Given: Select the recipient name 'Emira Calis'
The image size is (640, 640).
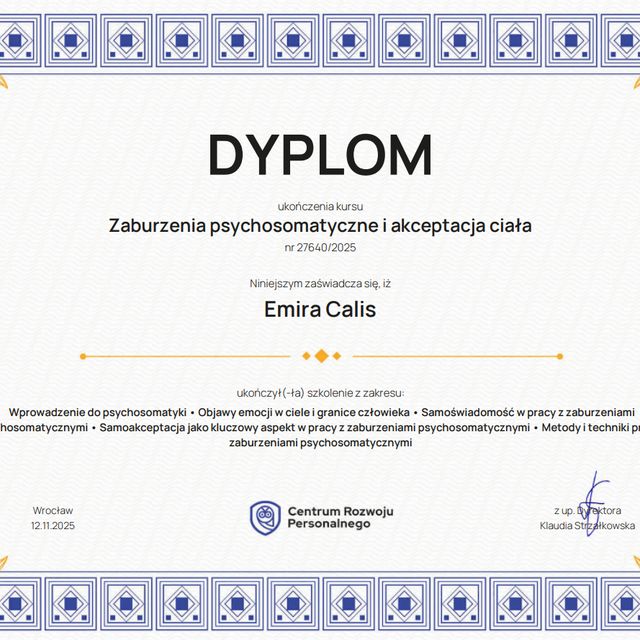Looking at the screenshot, I should point(320,309).
